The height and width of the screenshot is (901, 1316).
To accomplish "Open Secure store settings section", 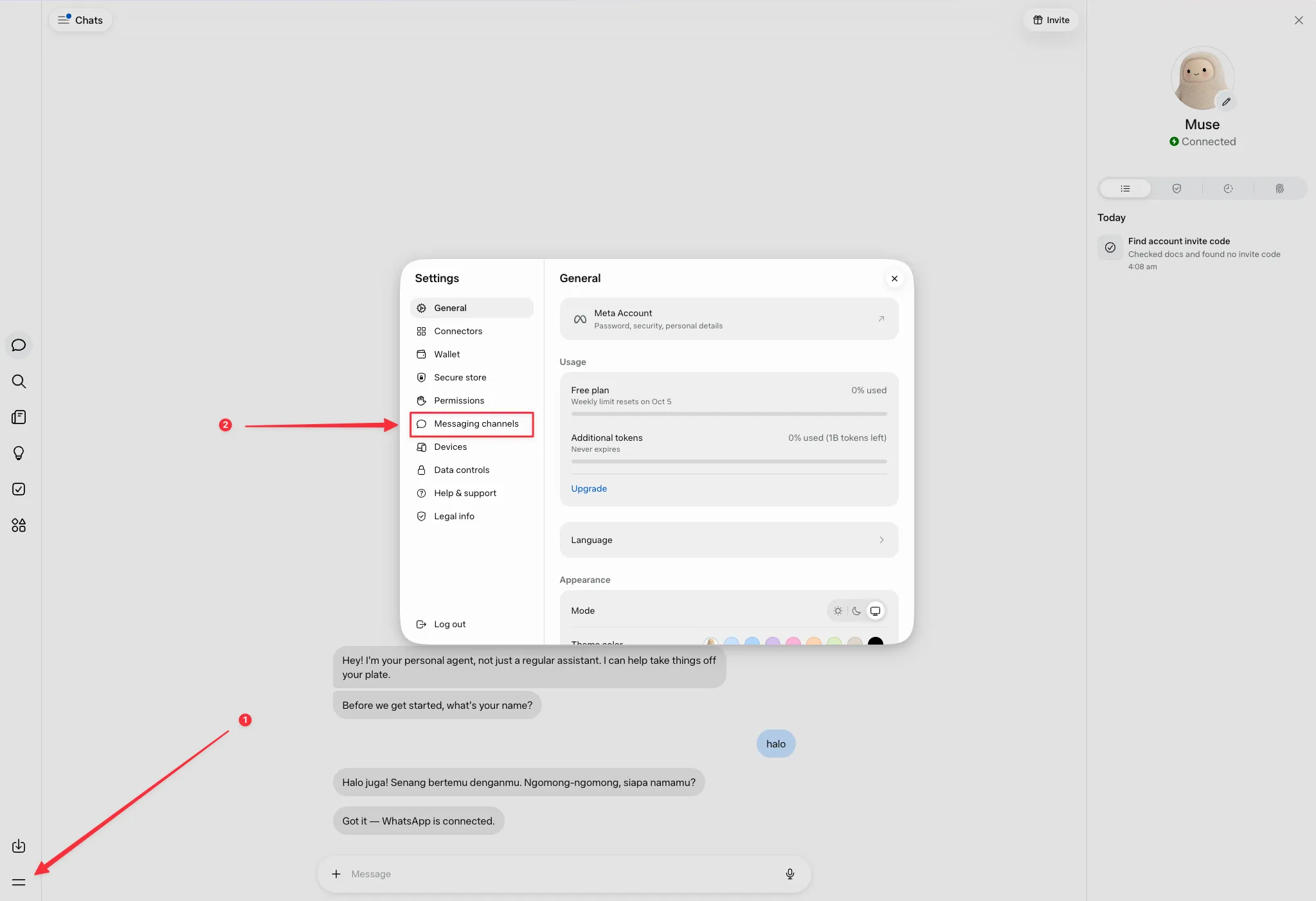I will click(471, 377).
